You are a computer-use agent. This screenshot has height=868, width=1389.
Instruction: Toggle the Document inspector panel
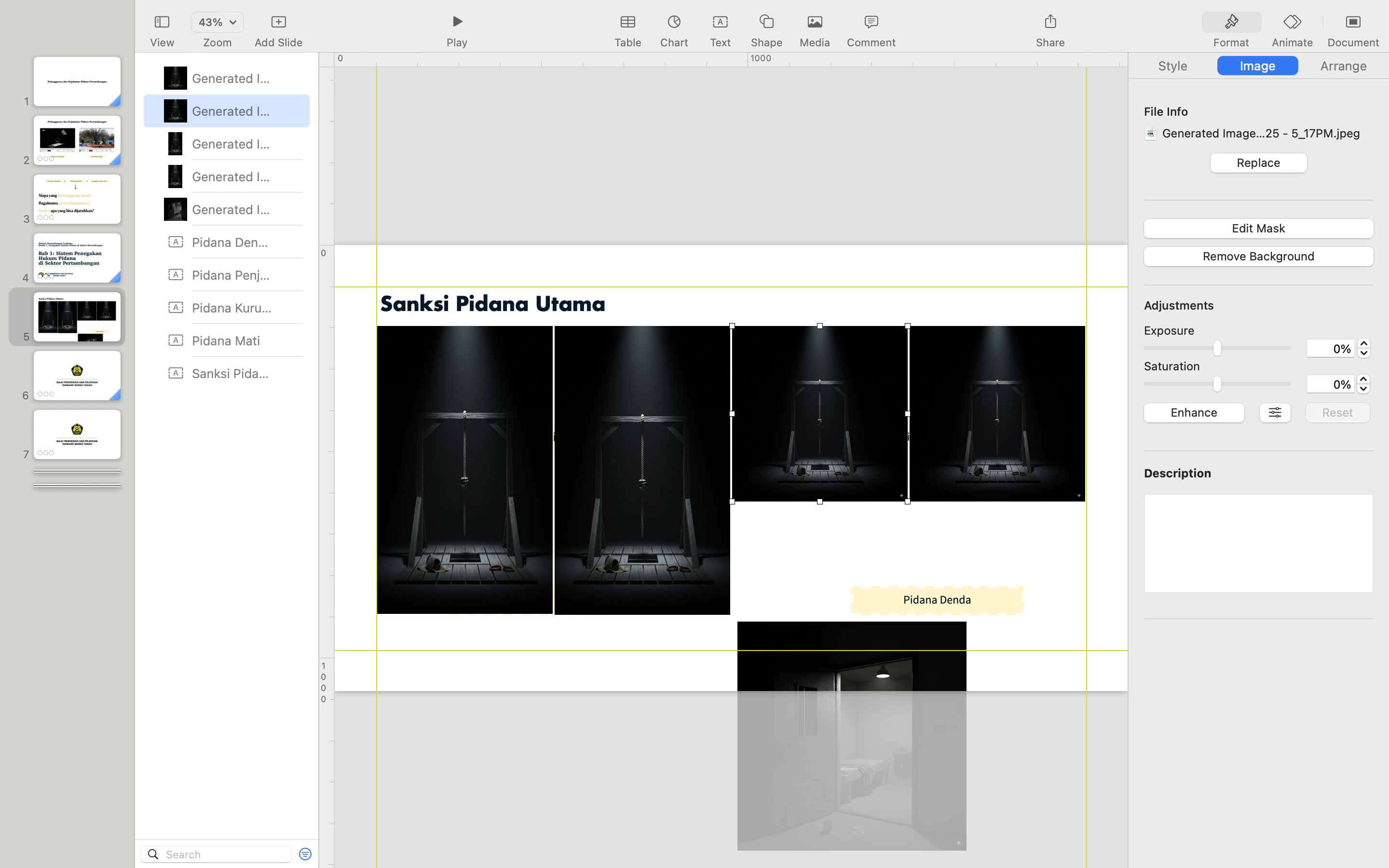point(1352,22)
